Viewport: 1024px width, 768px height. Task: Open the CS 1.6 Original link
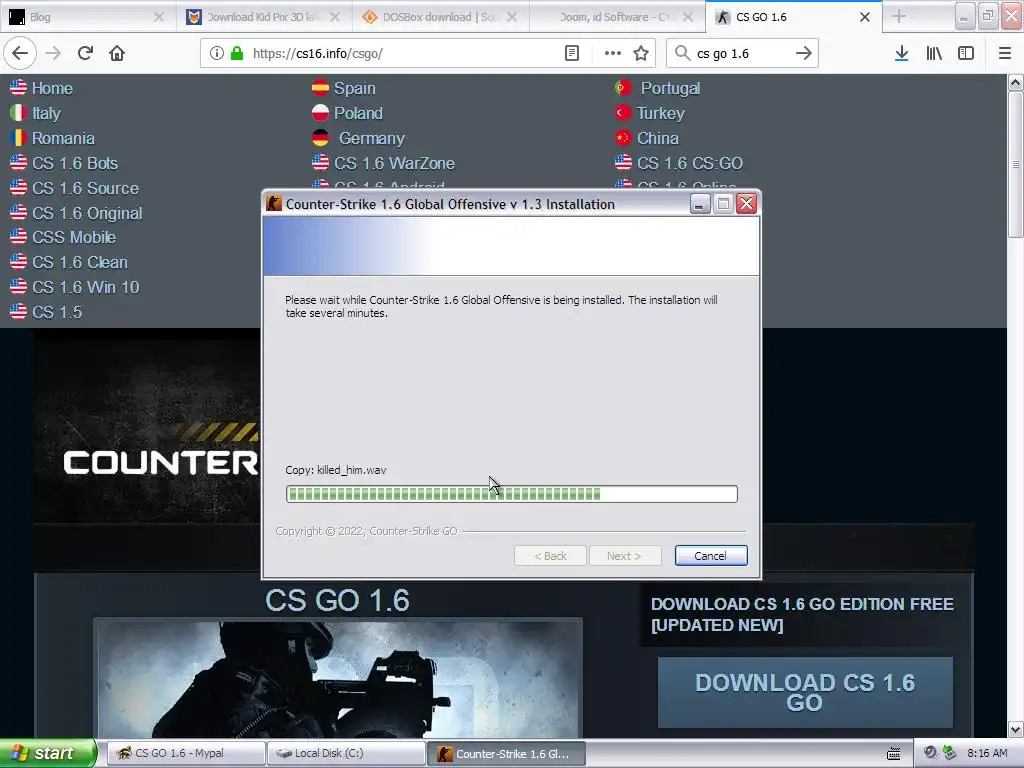(87, 213)
